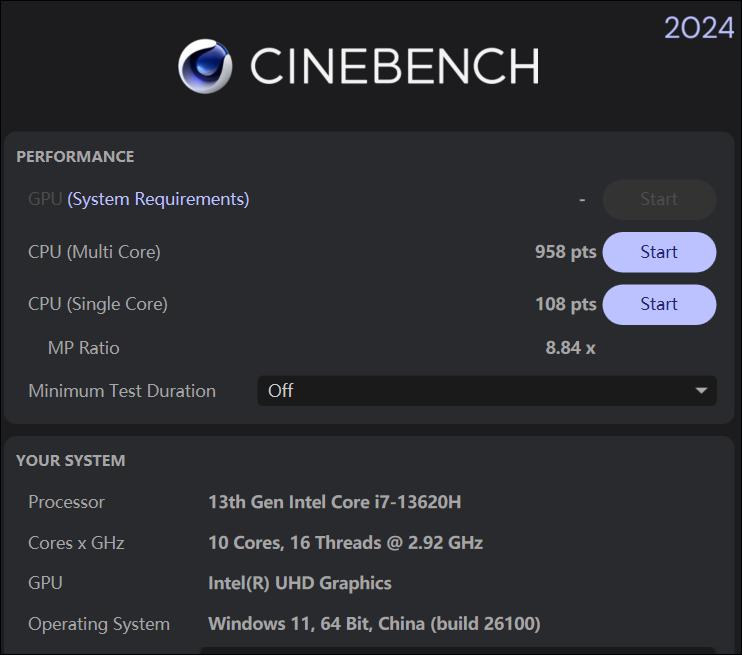Select the 958 pts multi core score

tap(565, 252)
